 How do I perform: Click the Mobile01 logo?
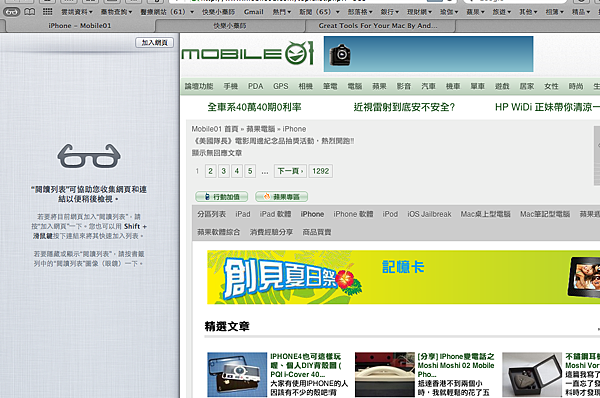[x=248, y=53]
